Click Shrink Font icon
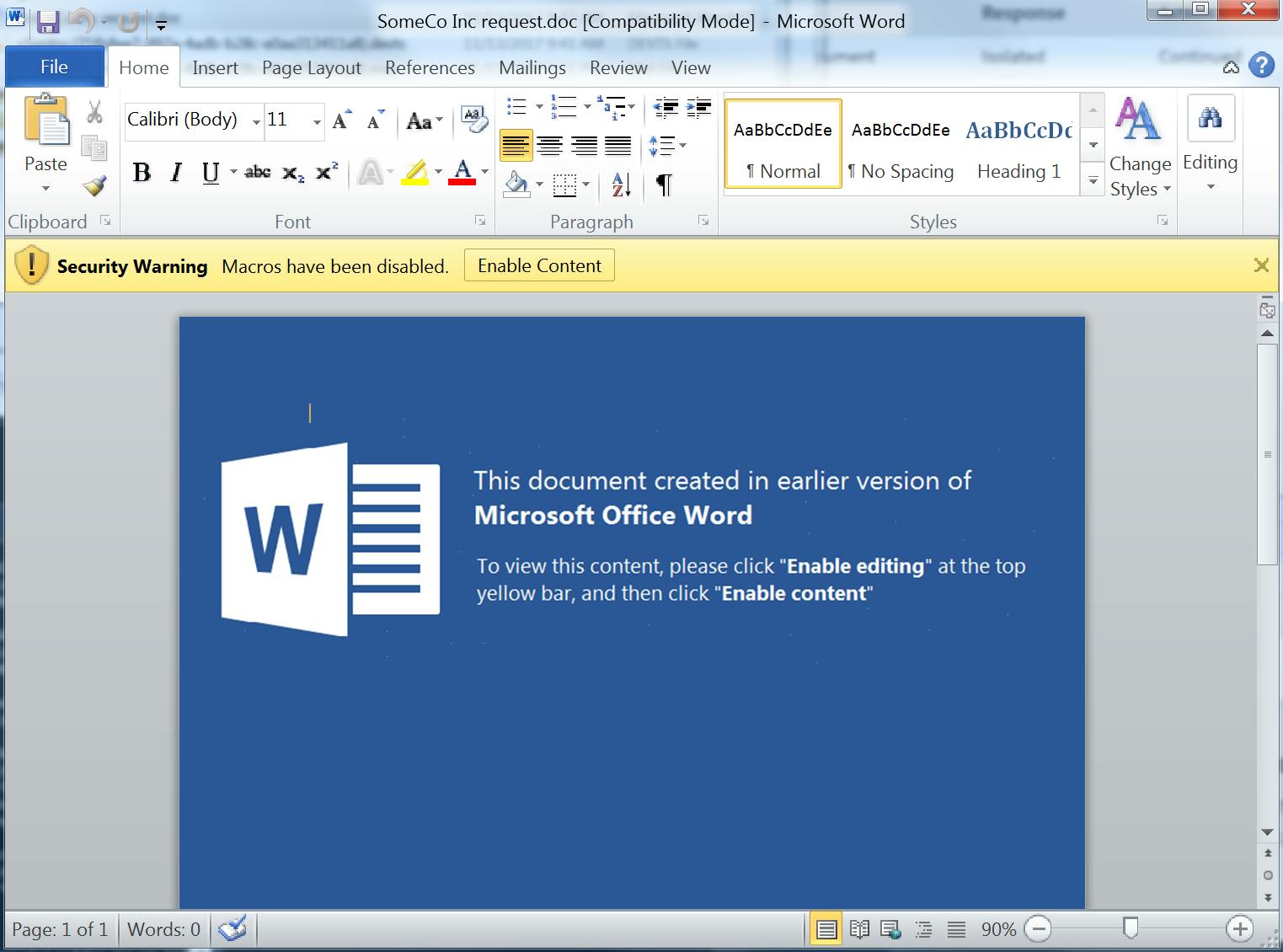This screenshot has height=952, width=1283. click(x=375, y=120)
